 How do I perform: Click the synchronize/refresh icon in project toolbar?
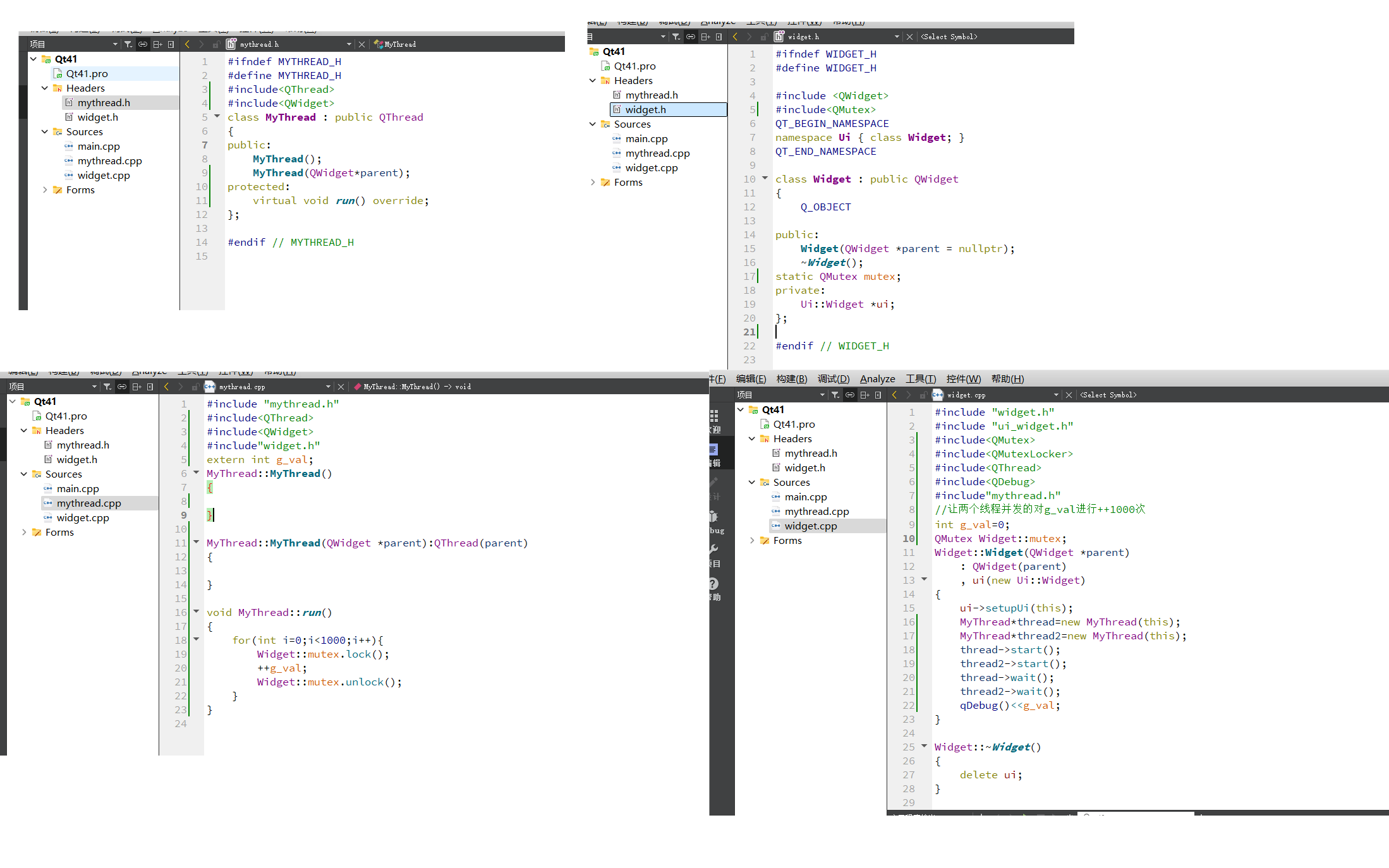(142, 45)
